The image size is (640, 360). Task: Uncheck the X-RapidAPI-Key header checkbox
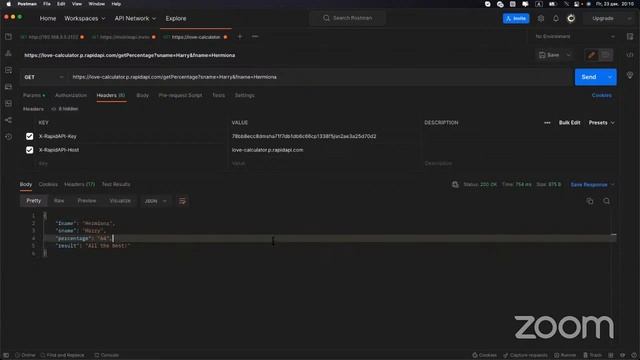pos(29,136)
